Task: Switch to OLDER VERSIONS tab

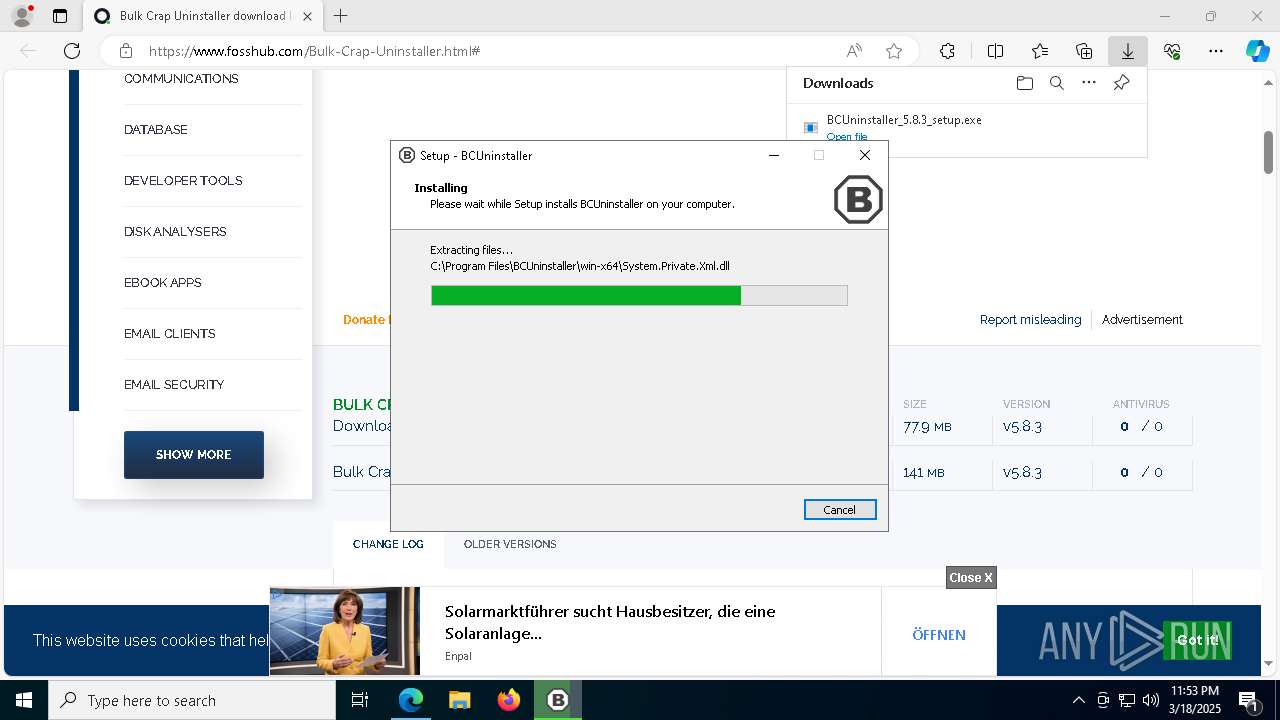Action: (x=510, y=544)
